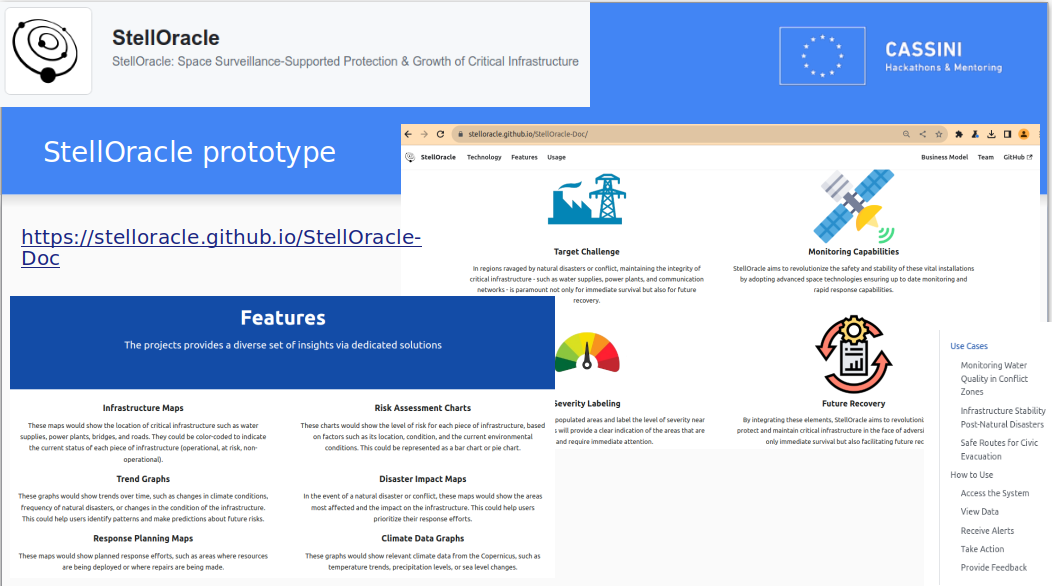Open the browser downloads icon
The image size is (1052, 586).
pos(991,134)
